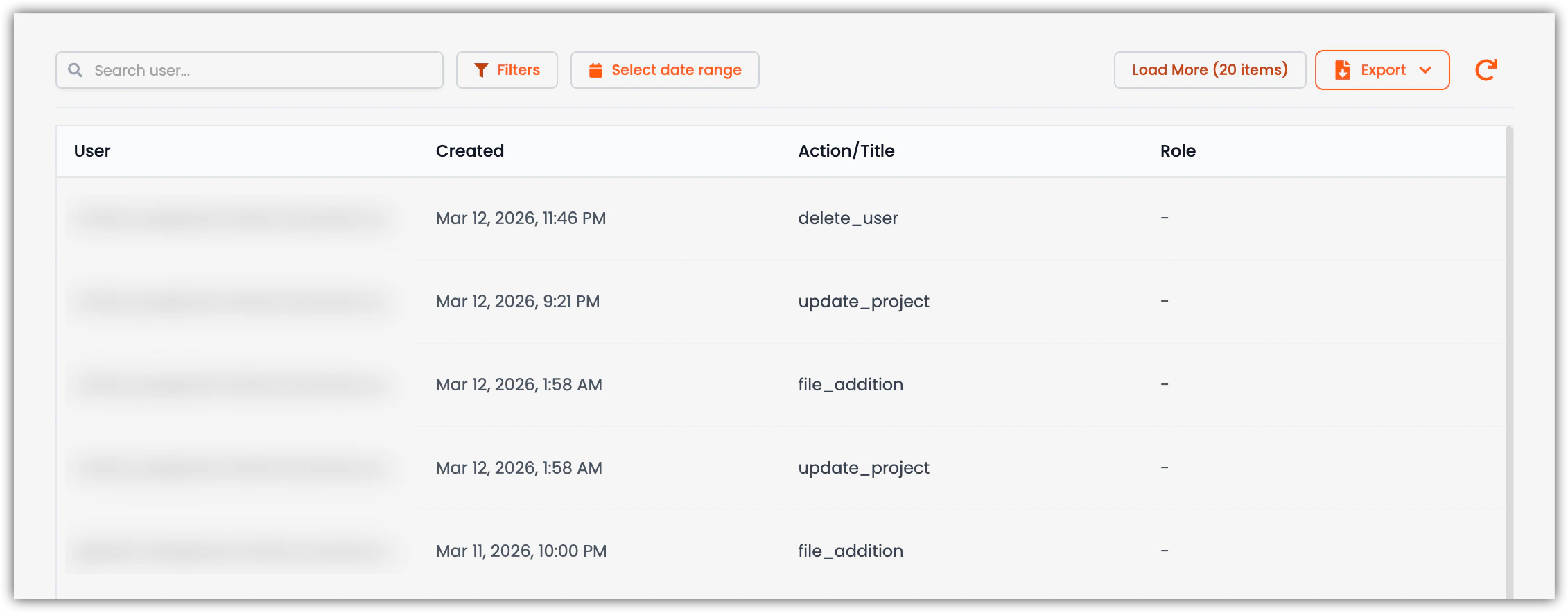Click file_addition in the 1:58 AM row
The image size is (1568, 613).
(x=851, y=385)
